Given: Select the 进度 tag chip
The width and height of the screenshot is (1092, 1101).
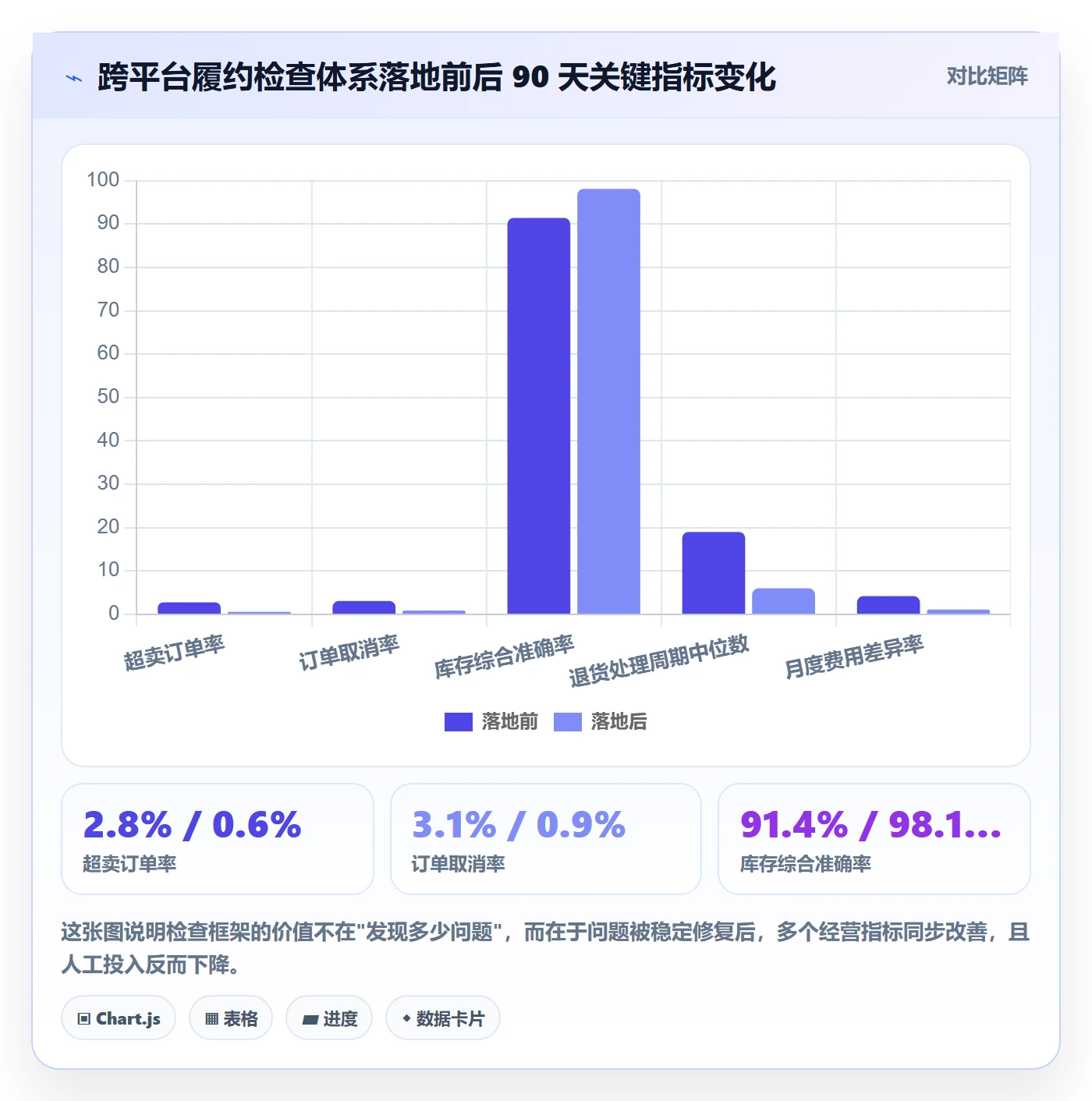Looking at the screenshot, I should [329, 1018].
